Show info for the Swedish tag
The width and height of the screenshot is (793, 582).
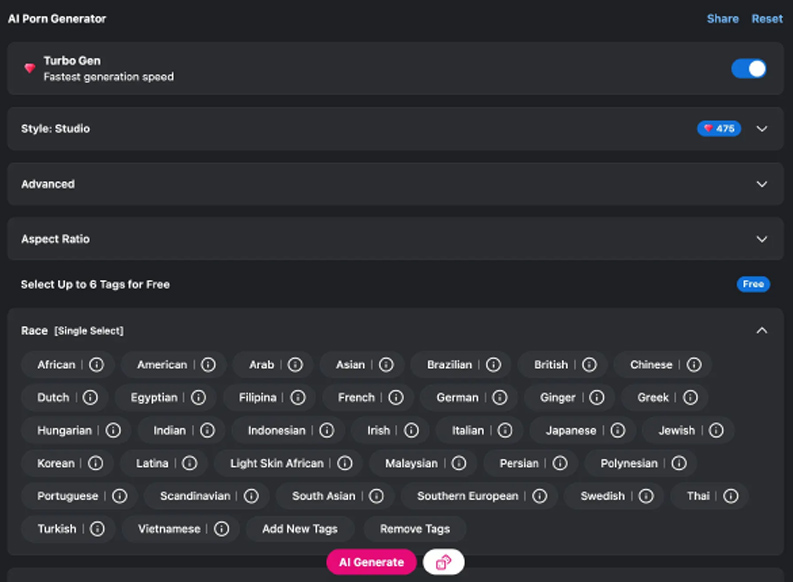coord(647,496)
